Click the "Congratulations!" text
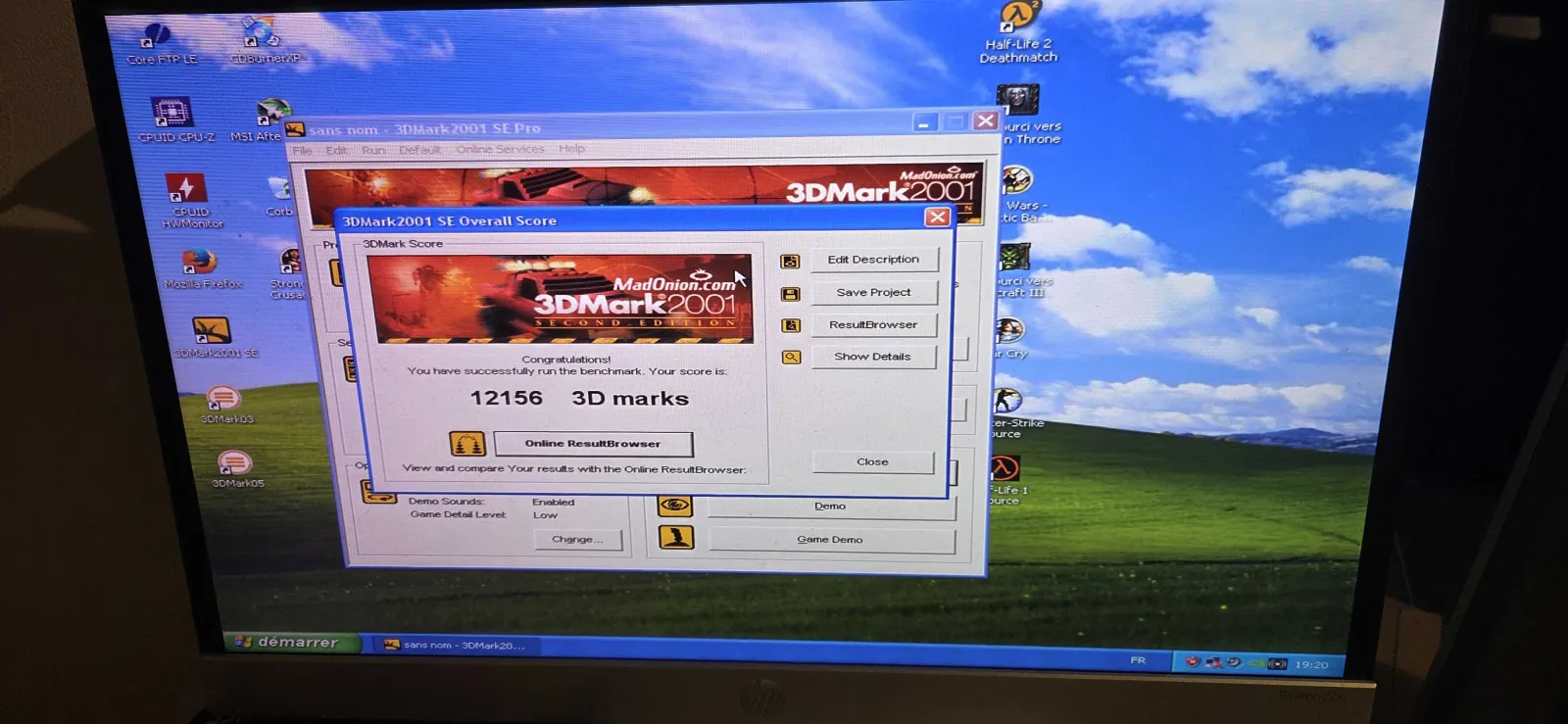 (566, 360)
